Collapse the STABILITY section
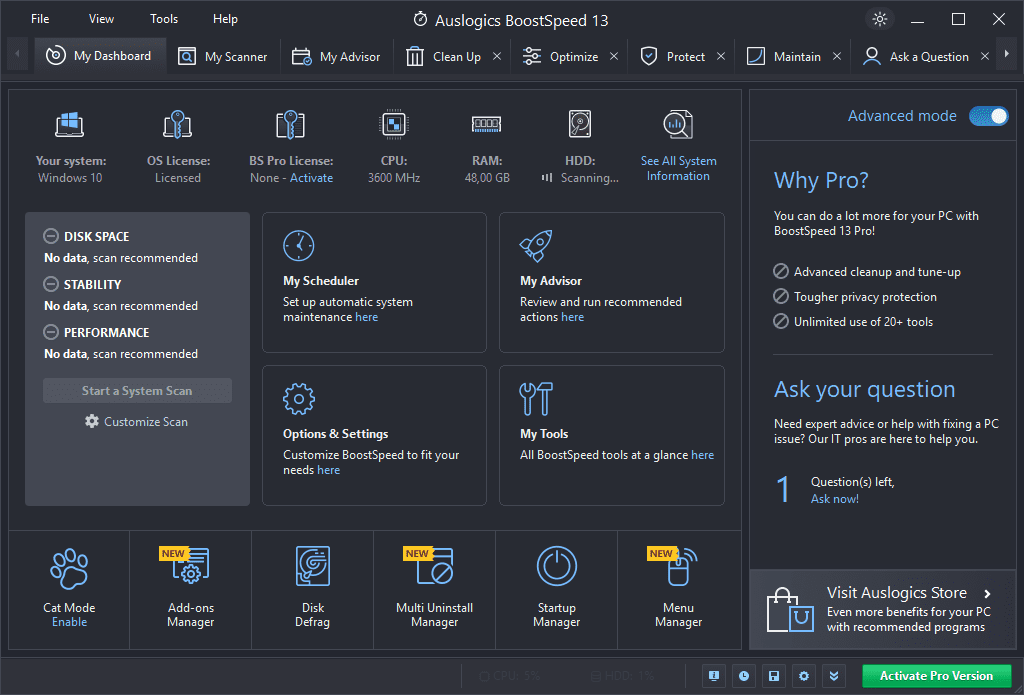Screen dimensions: 1024x695 click(51, 284)
